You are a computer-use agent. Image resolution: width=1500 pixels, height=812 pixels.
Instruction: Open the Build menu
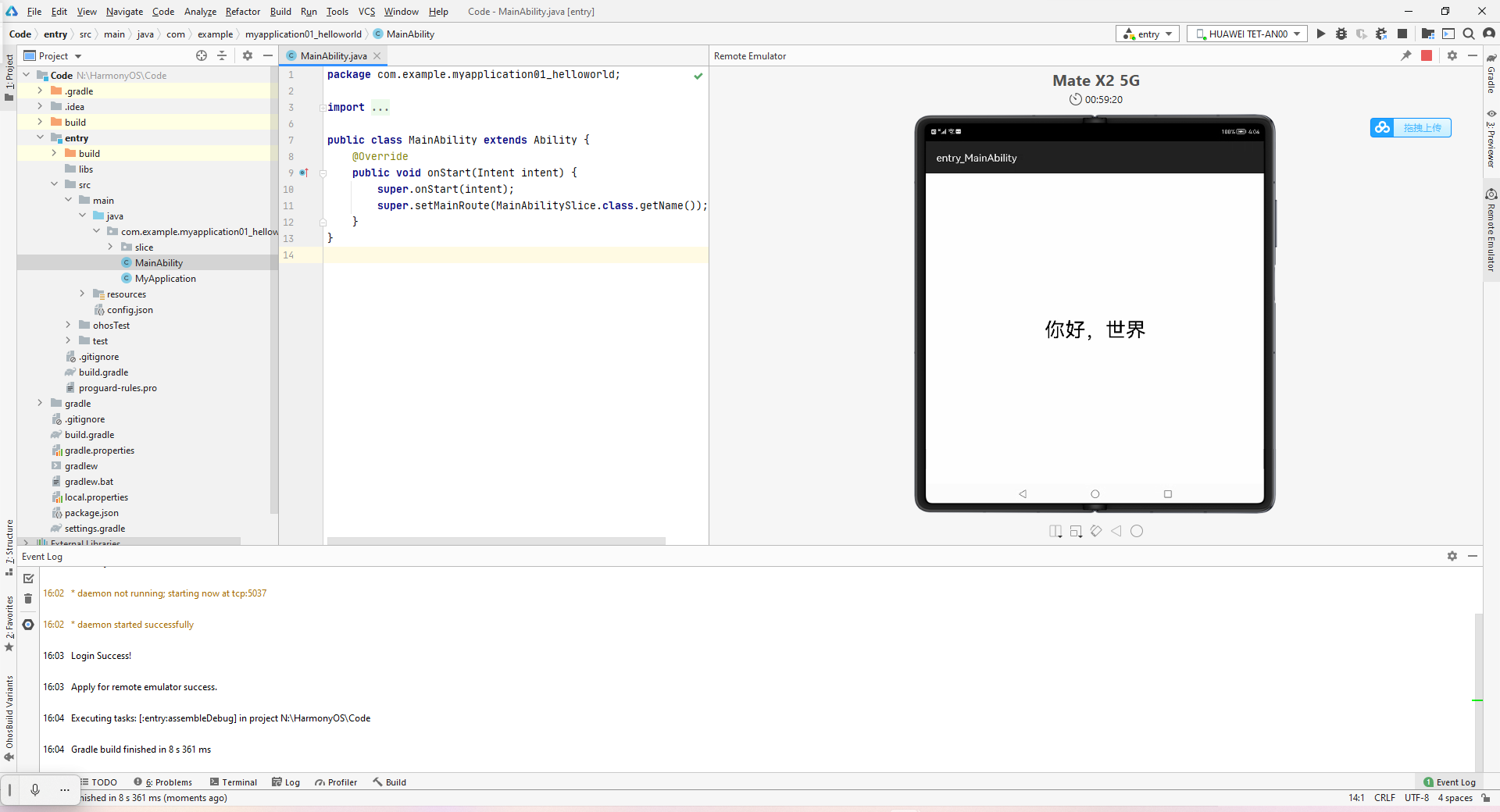280,12
